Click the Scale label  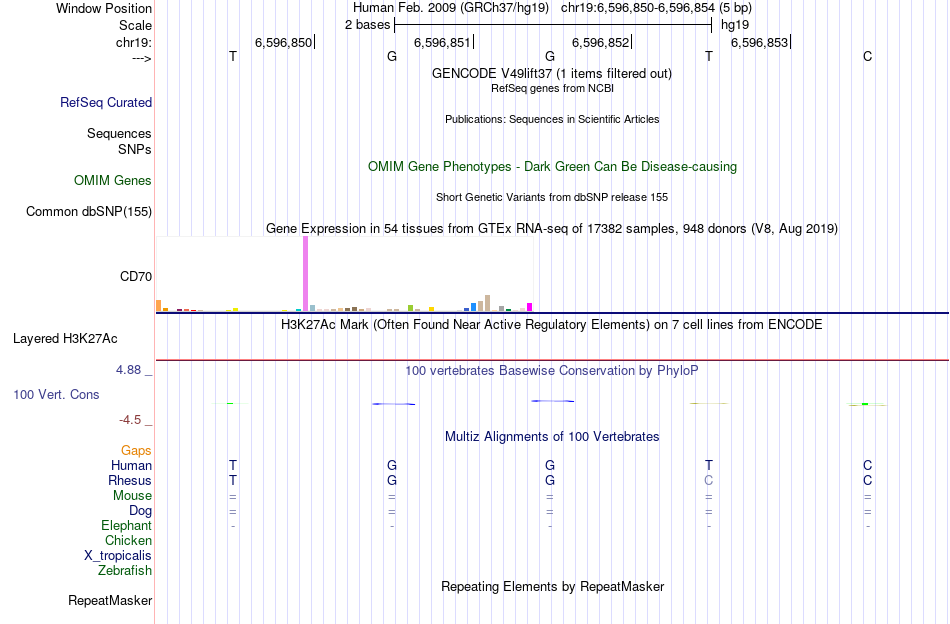(136, 25)
